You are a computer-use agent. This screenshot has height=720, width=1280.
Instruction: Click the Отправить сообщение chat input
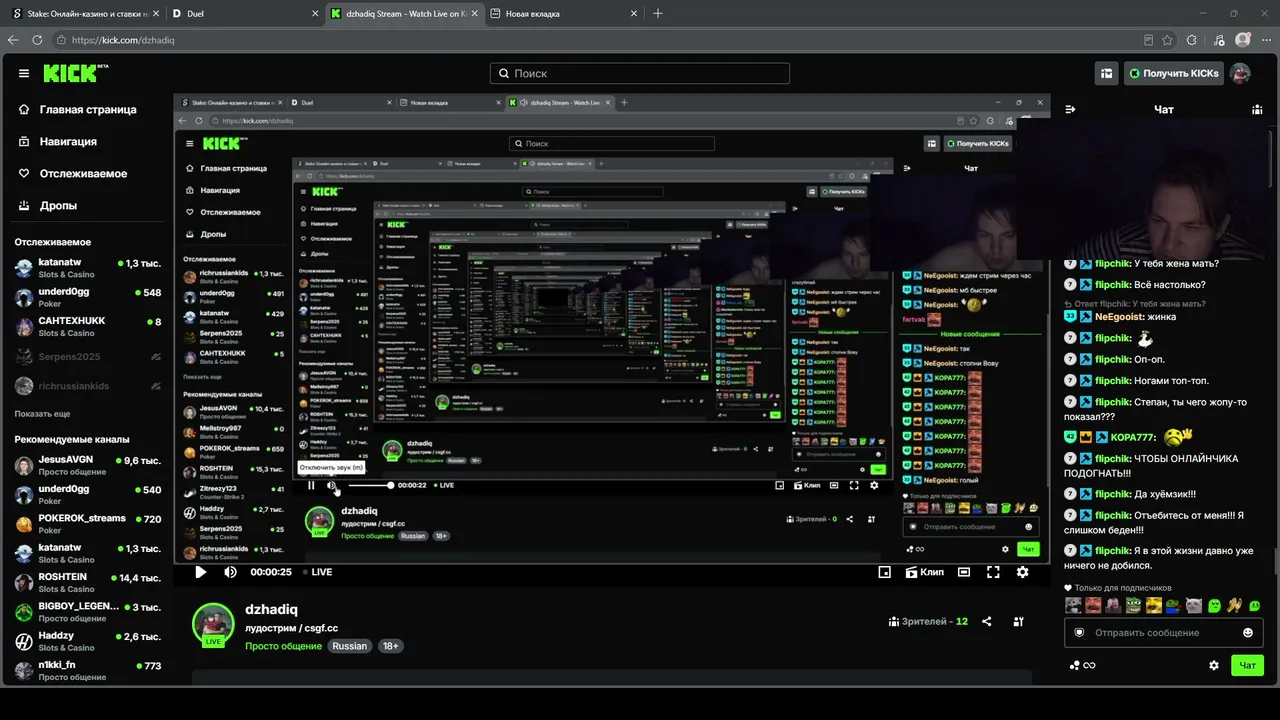(1164, 632)
